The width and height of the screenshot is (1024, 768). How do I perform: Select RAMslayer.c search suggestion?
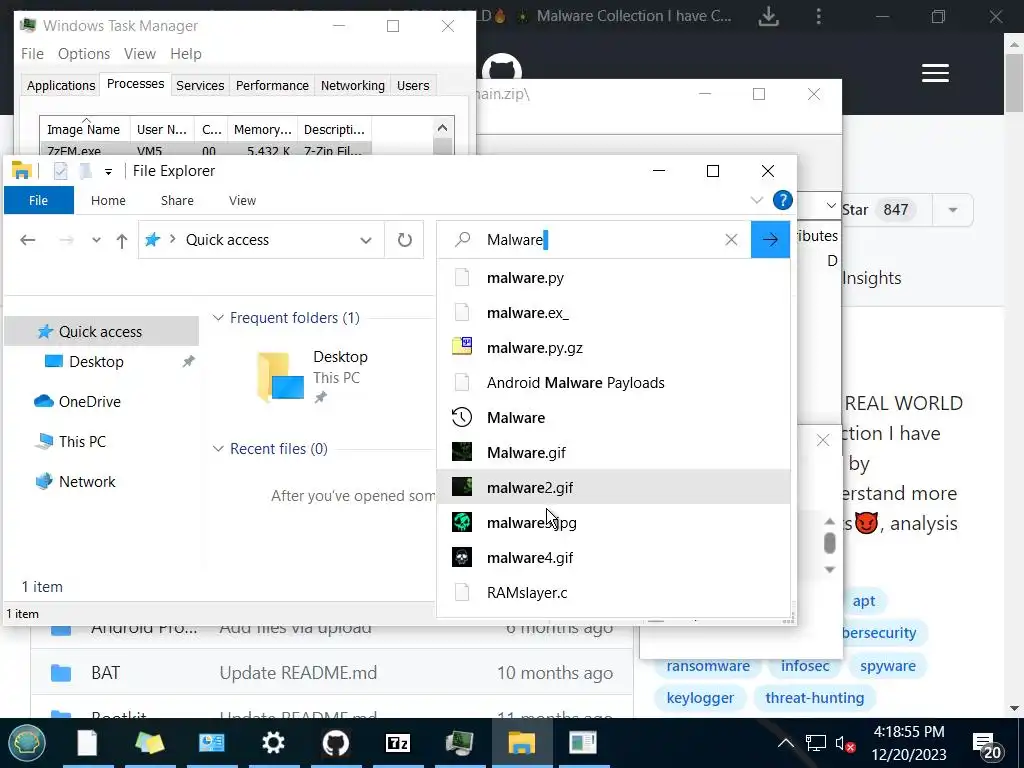pos(613,592)
